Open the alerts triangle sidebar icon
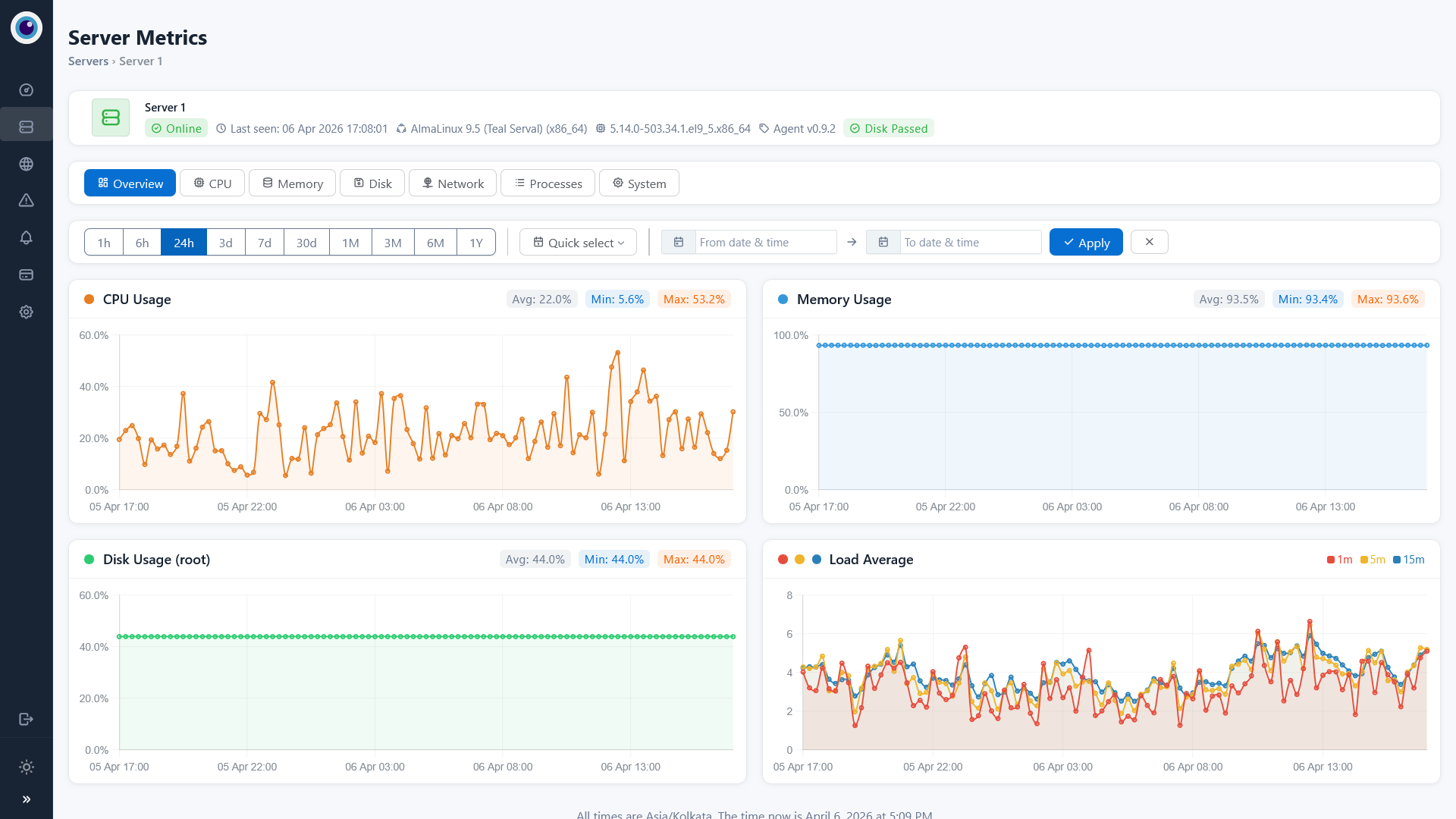 tap(27, 200)
